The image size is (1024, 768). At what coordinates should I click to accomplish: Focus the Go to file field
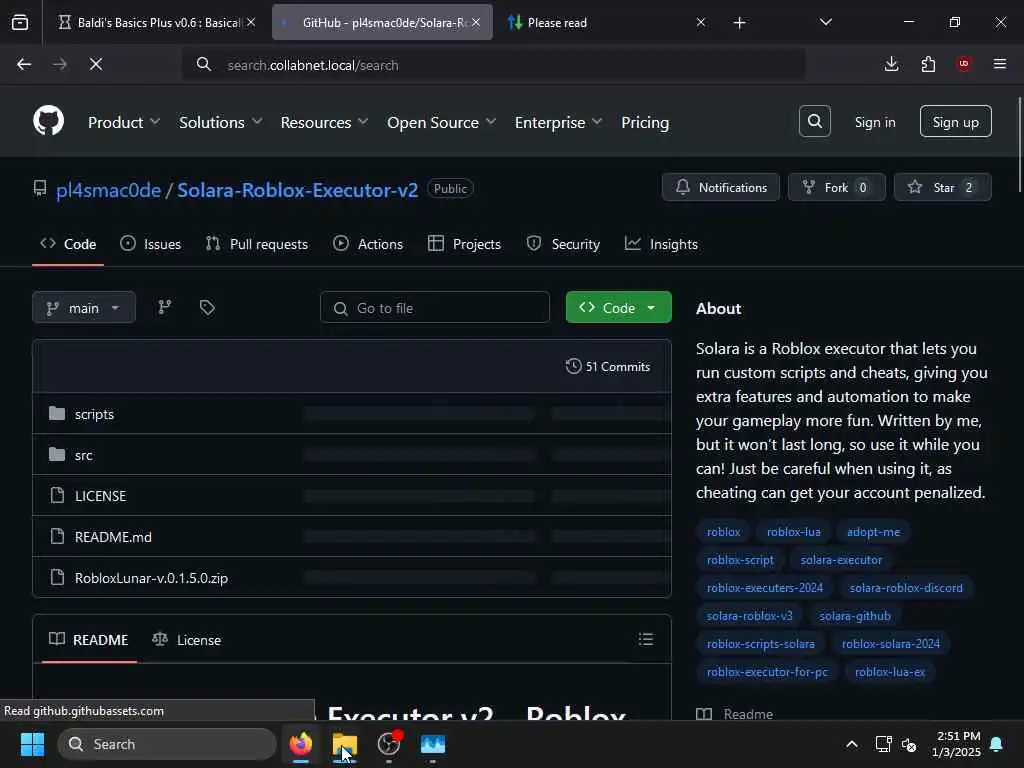pos(435,308)
